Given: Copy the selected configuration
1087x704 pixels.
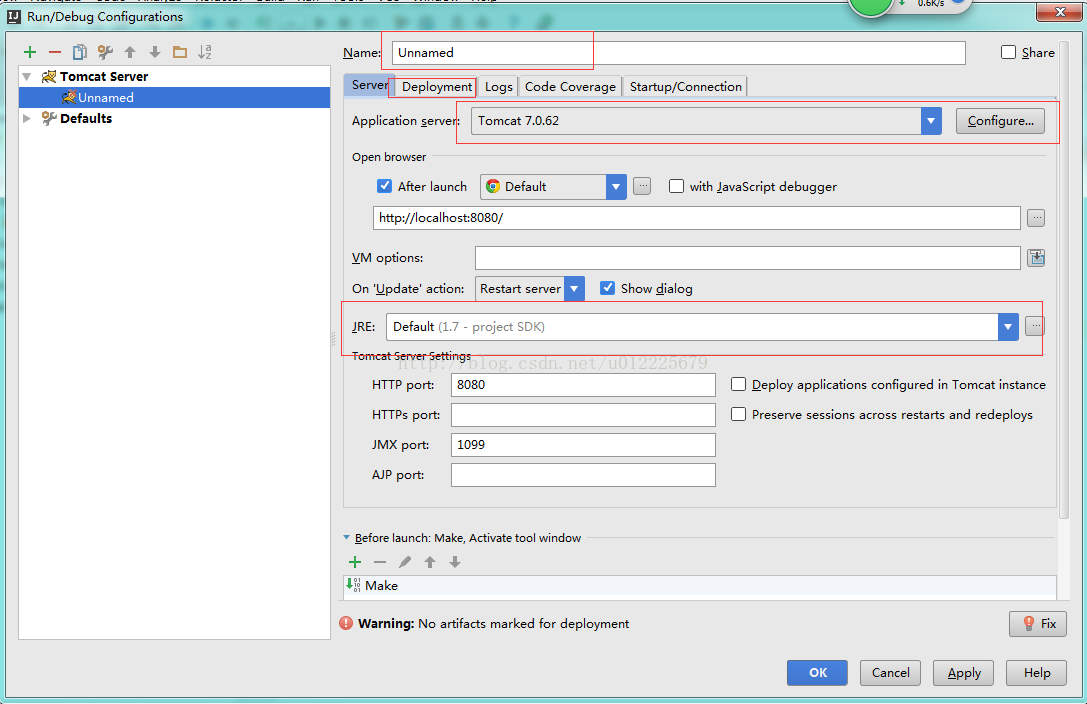Looking at the screenshot, I should (x=80, y=52).
